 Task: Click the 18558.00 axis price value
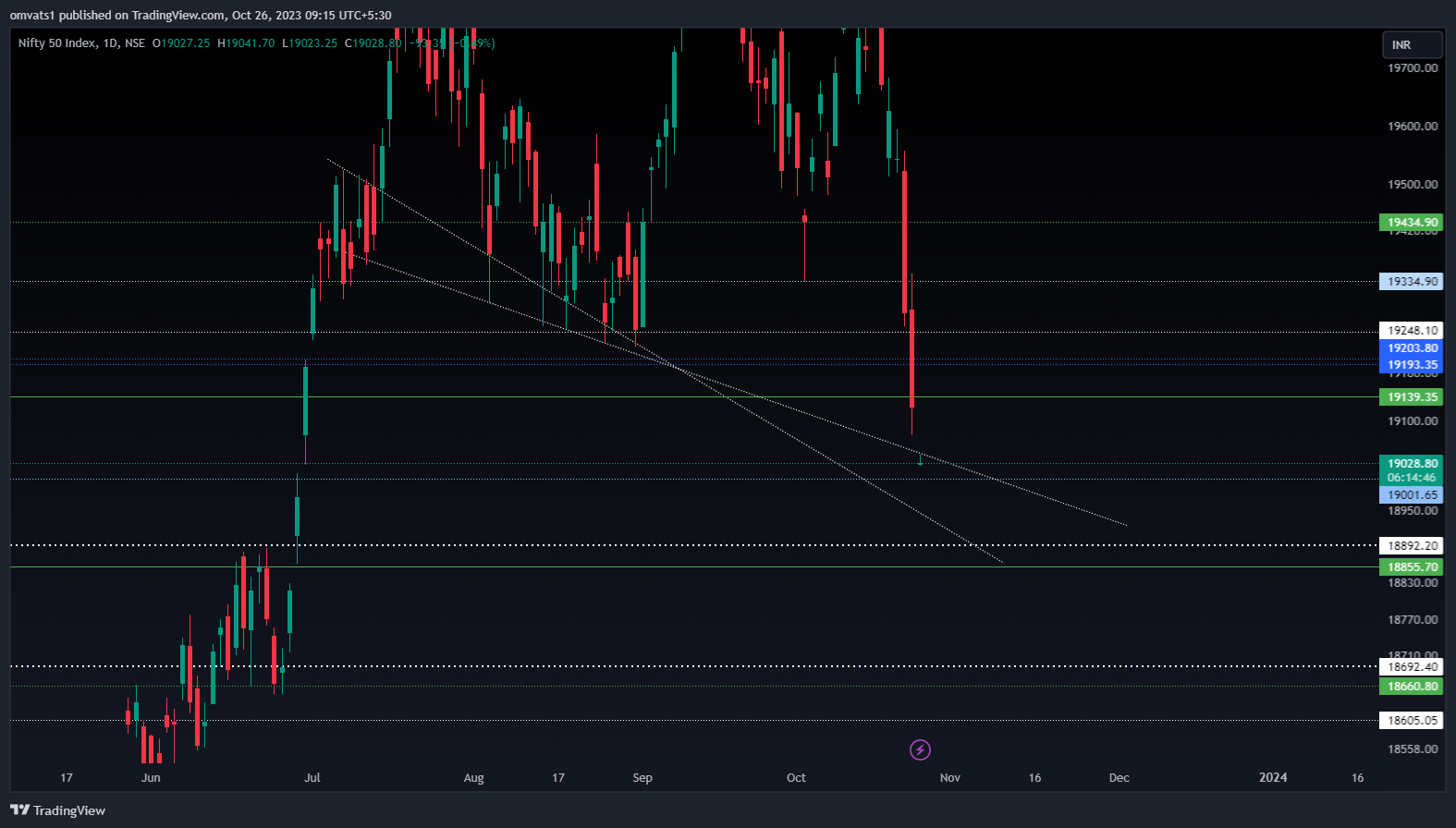click(x=1413, y=749)
